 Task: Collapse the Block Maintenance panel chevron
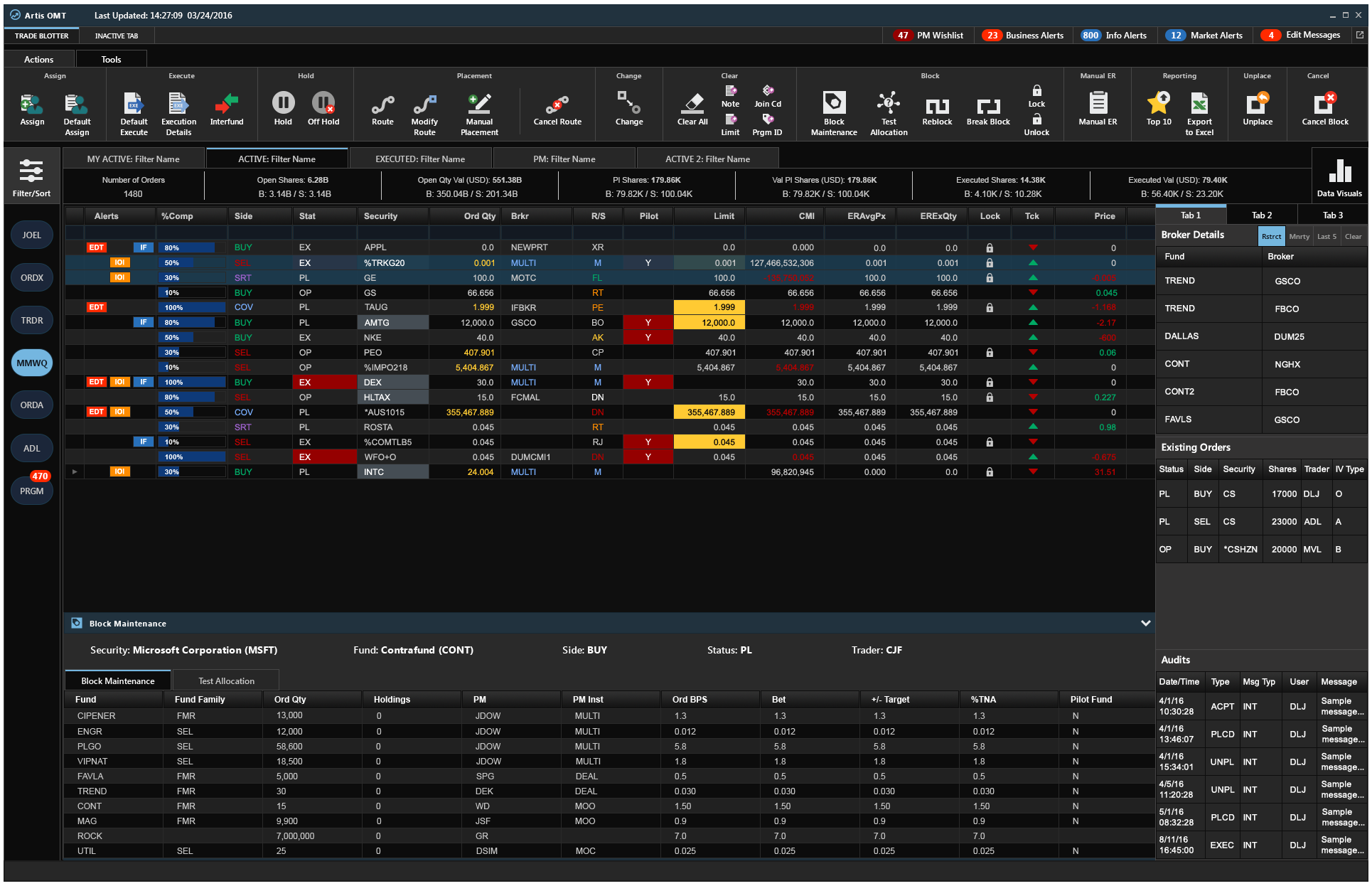pos(1145,623)
